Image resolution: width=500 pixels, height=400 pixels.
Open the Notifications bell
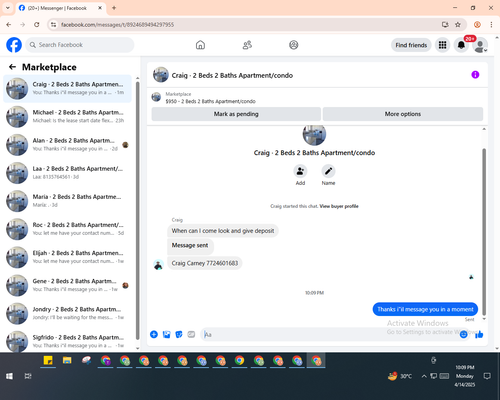pyautogui.click(x=461, y=45)
